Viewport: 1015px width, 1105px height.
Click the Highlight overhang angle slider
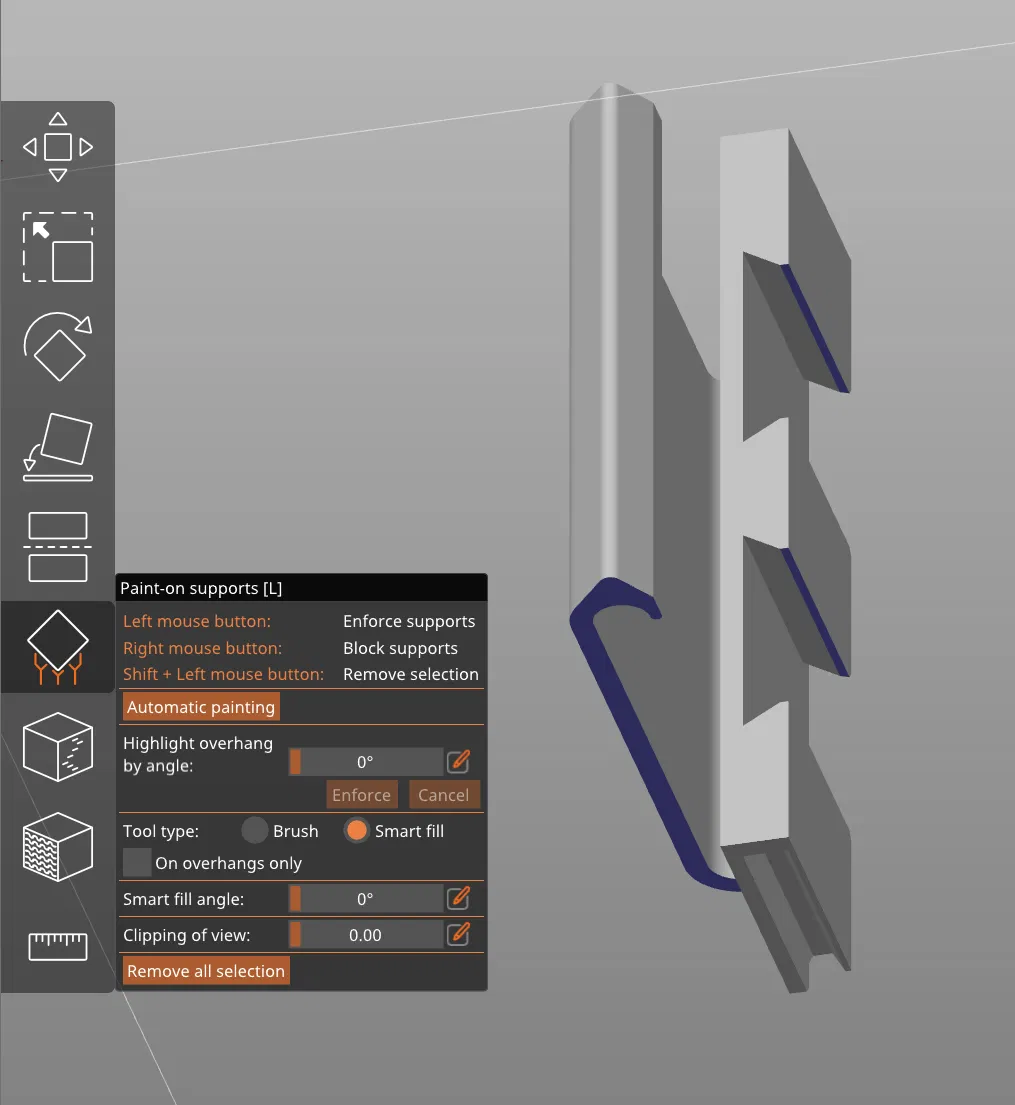[366, 762]
